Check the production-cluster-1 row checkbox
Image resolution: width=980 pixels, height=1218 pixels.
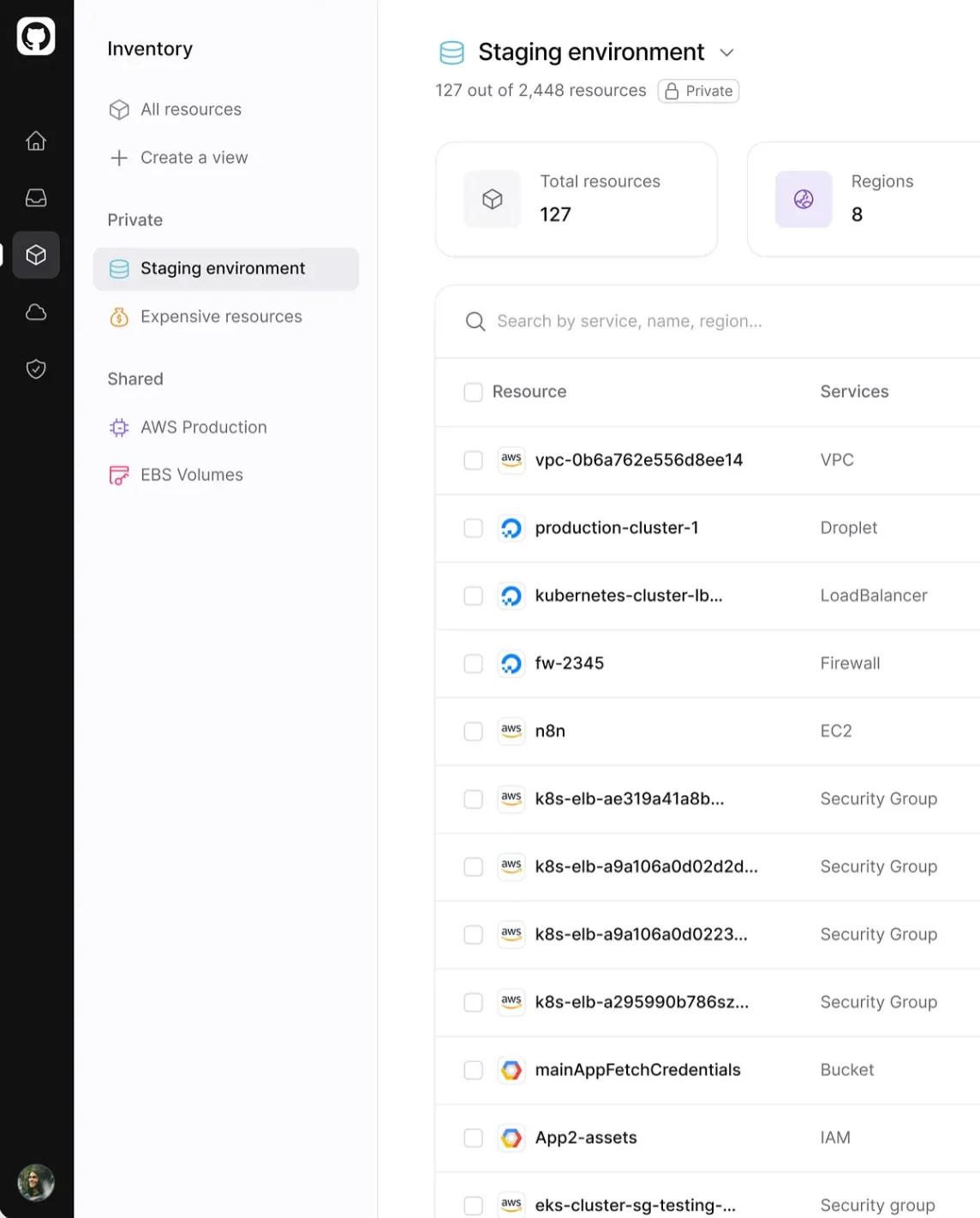(473, 528)
